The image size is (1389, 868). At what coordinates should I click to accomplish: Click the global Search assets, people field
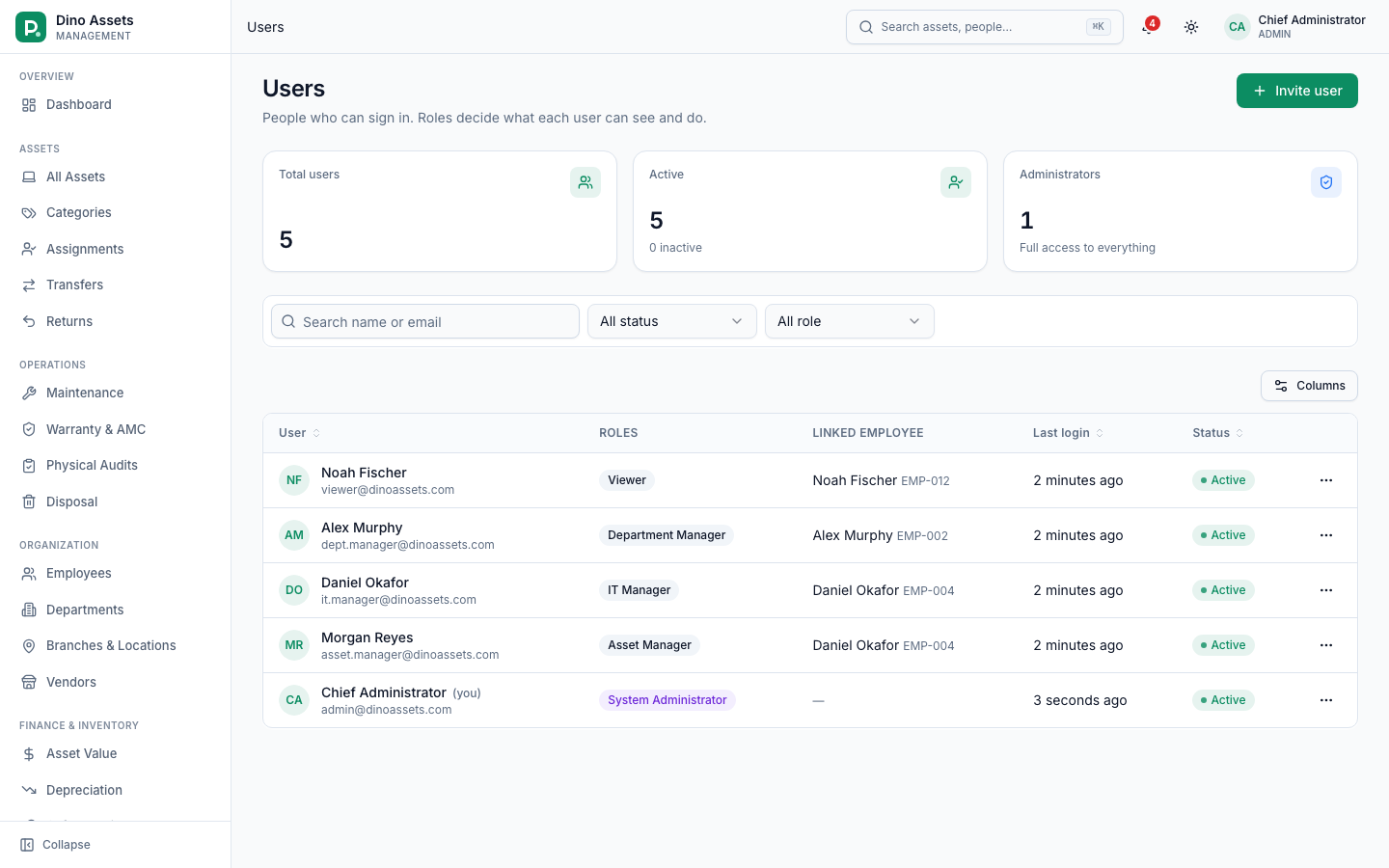pos(985,27)
